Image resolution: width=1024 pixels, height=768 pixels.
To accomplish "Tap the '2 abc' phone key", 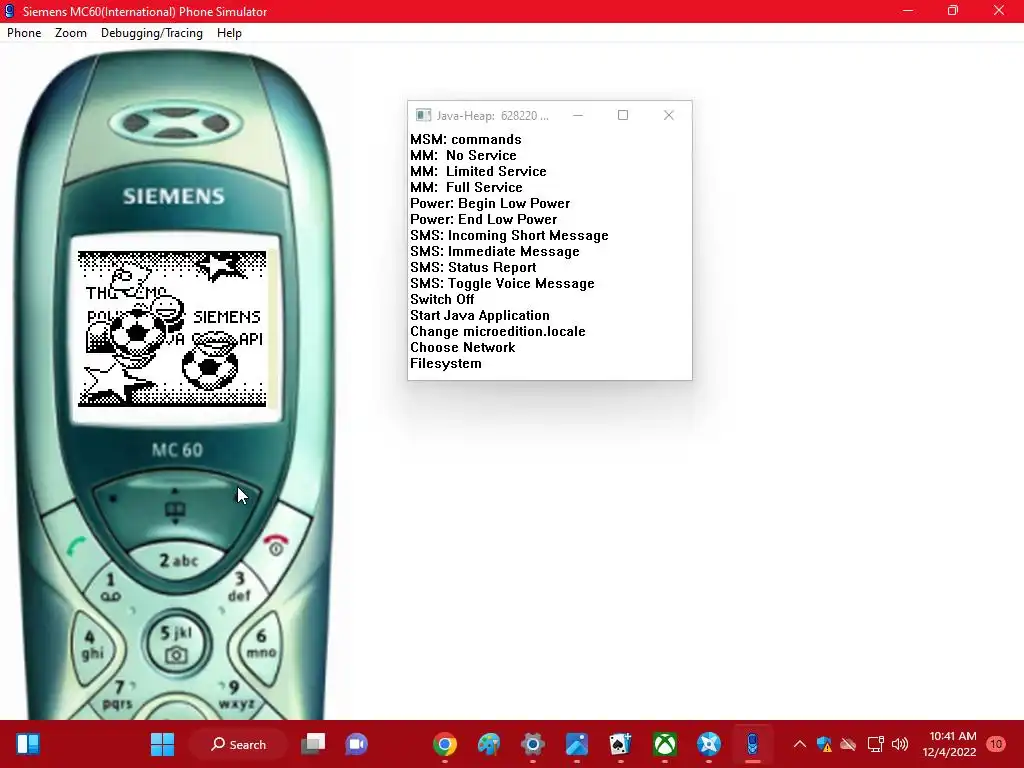I will [x=178, y=560].
